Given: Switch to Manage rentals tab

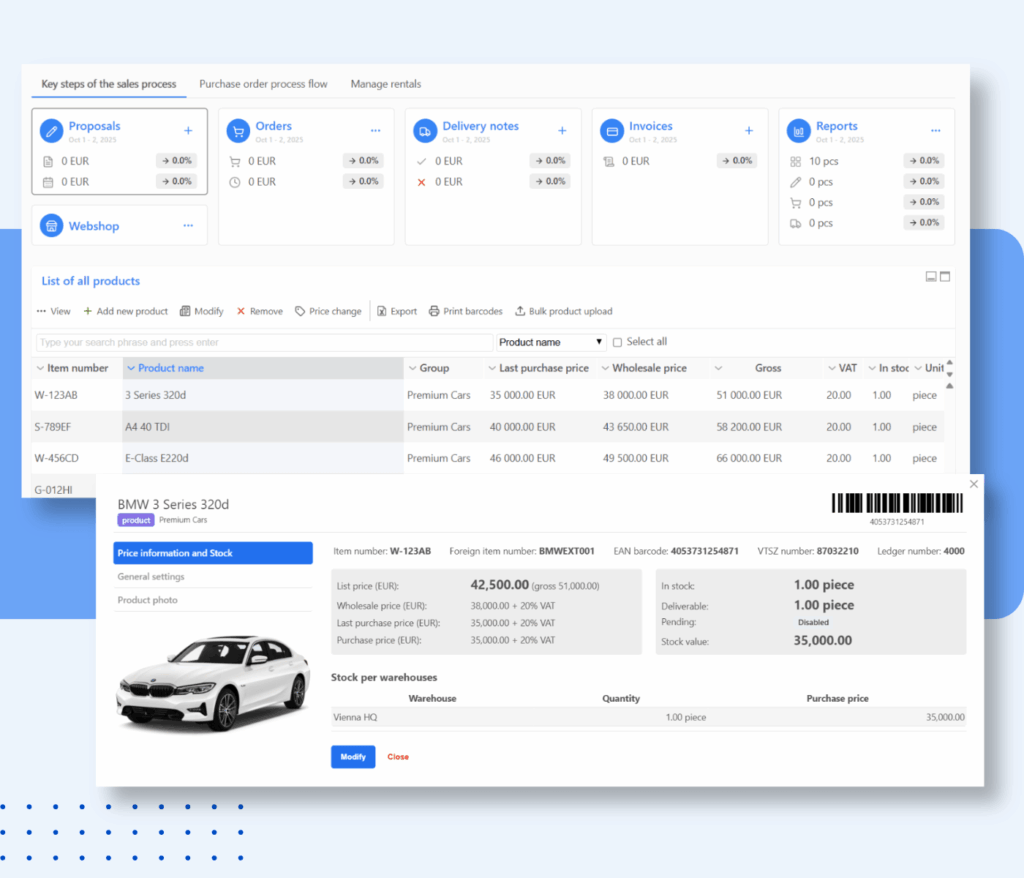Looking at the screenshot, I should click(x=385, y=84).
